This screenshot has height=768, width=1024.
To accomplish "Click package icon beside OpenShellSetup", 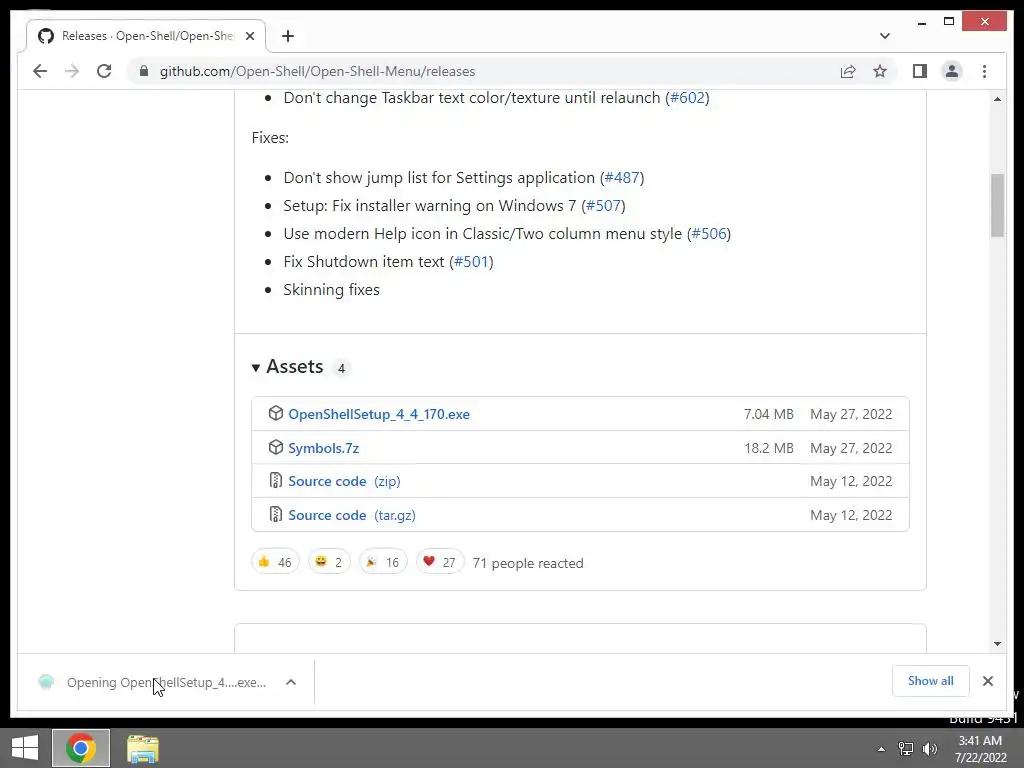I will click(x=276, y=413).
